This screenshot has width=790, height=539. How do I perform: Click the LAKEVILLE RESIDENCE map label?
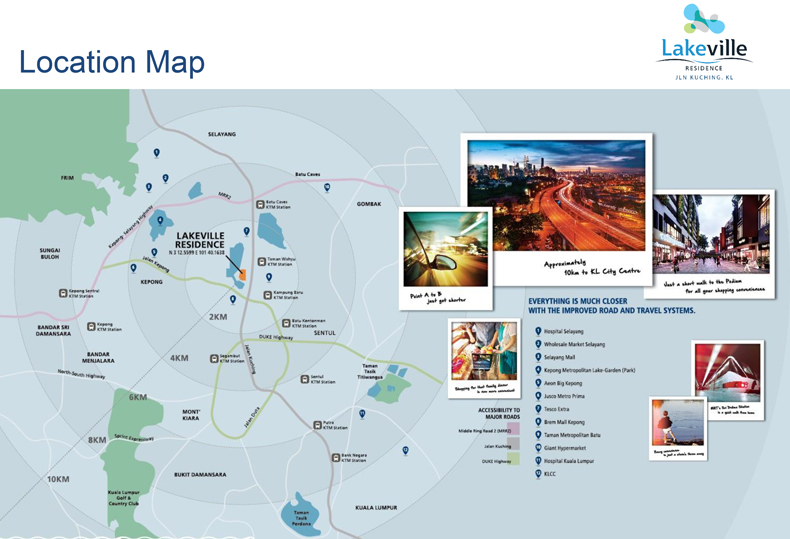click(x=200, y=240)
